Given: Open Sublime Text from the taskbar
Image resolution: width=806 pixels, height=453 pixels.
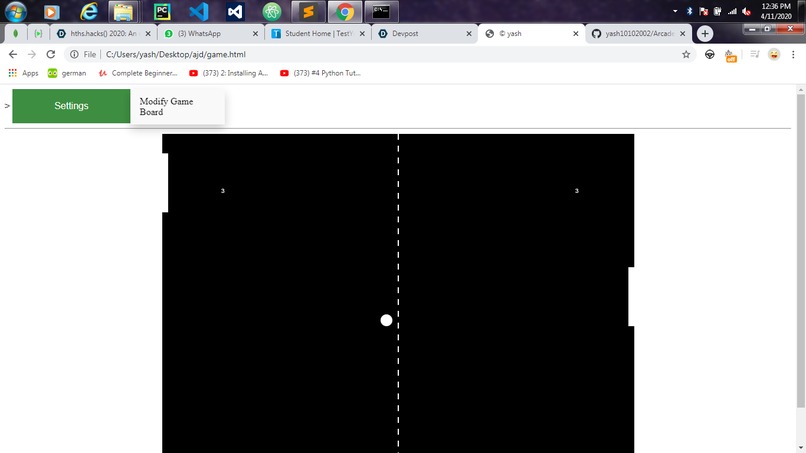Looking at the screenshot, I should click(x=308, y=11).
